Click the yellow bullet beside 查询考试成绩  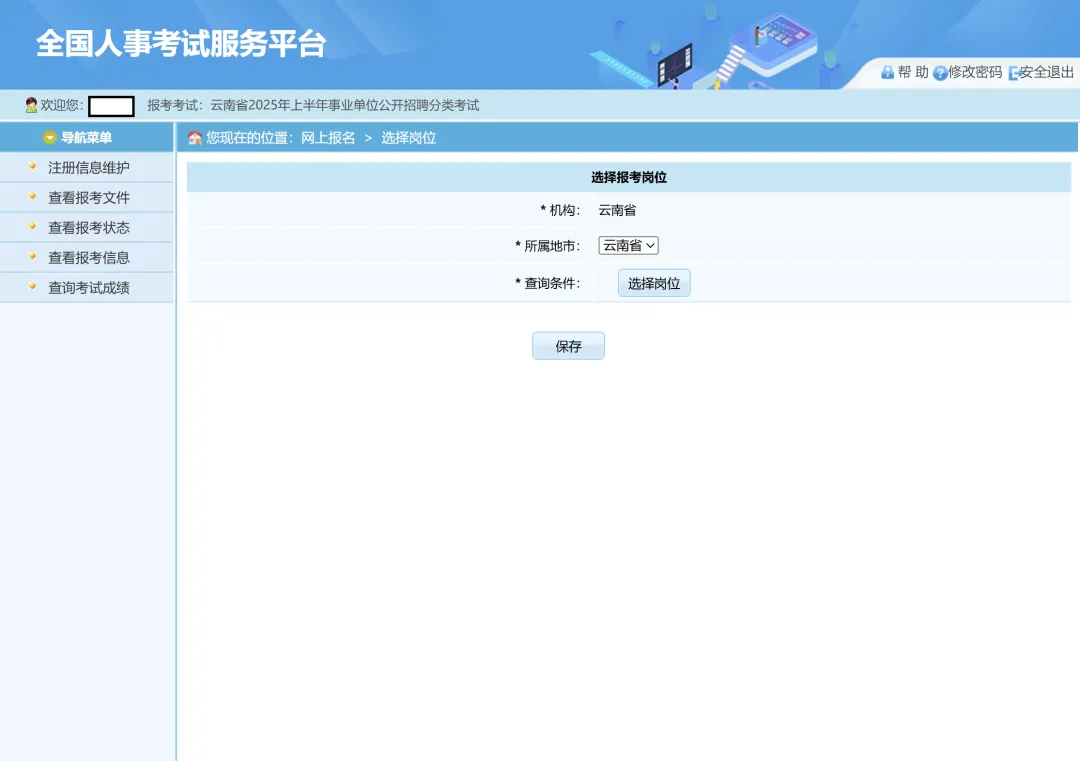(32, 287)
